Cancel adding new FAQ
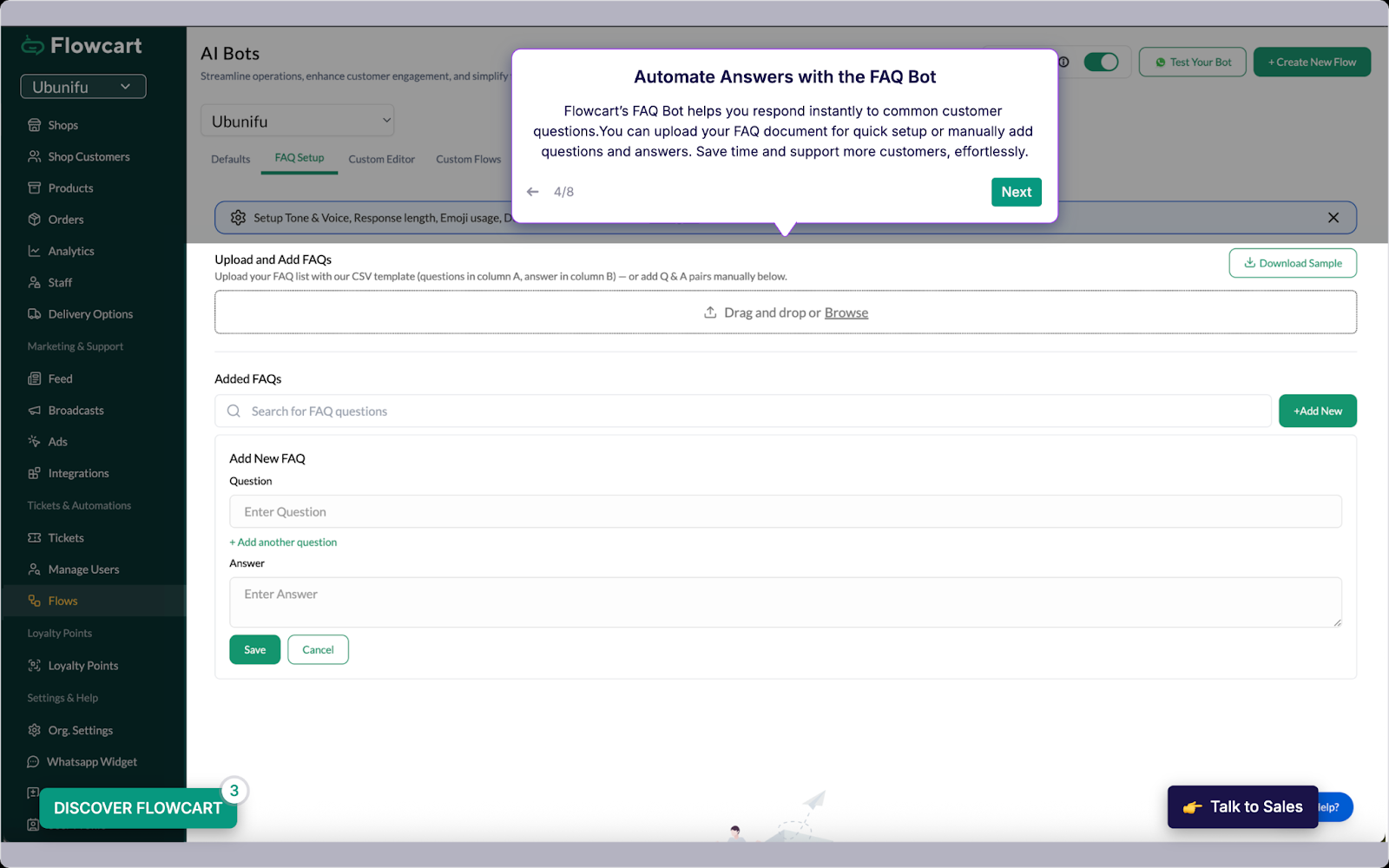The width and height of the screenshot is (1389, 868). [318, 649]
